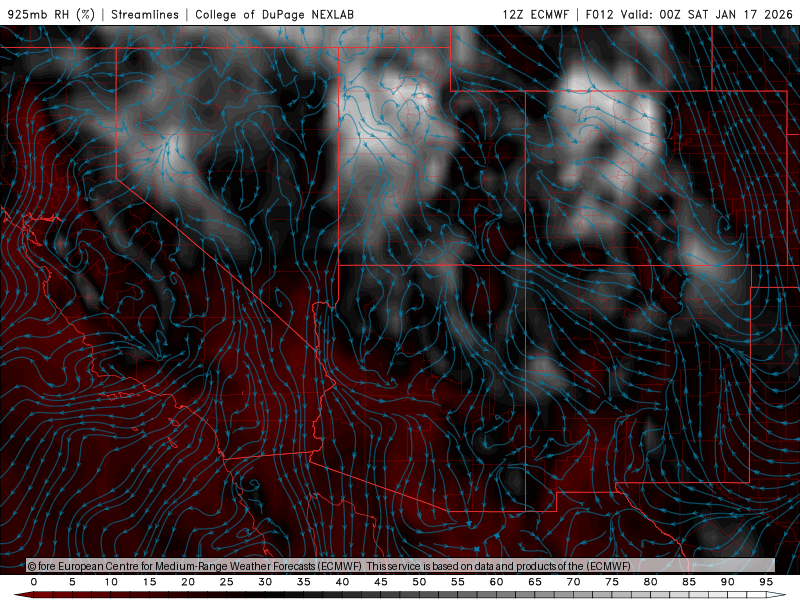Click the "40" value on the color scale
This screenshot has width=800, height=600.
(342, 582)
